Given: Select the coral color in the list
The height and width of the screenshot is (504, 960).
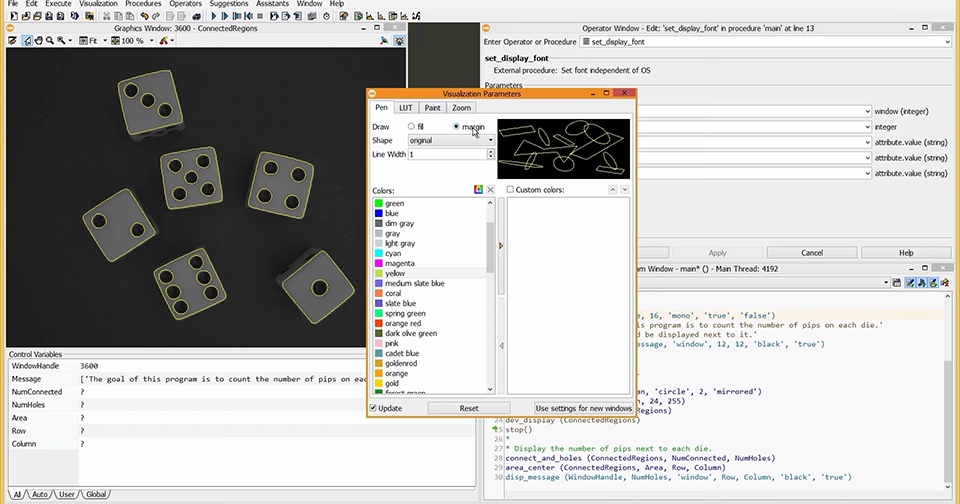Looking at the screenshot, I should (x=393, y=293).
